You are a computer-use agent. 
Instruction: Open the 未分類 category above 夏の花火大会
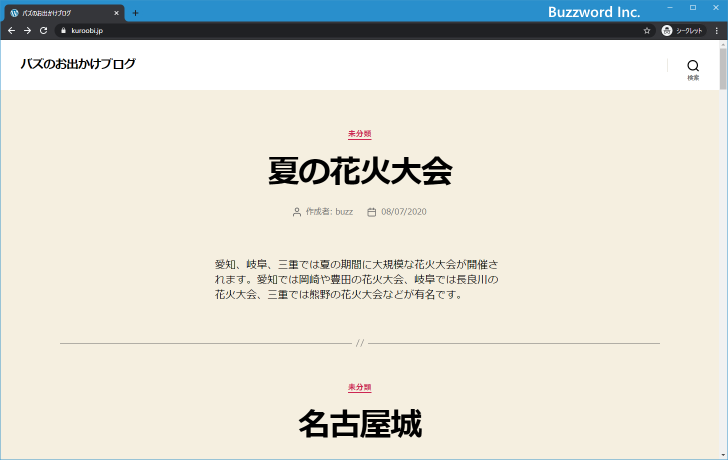[x=360, y=134]
